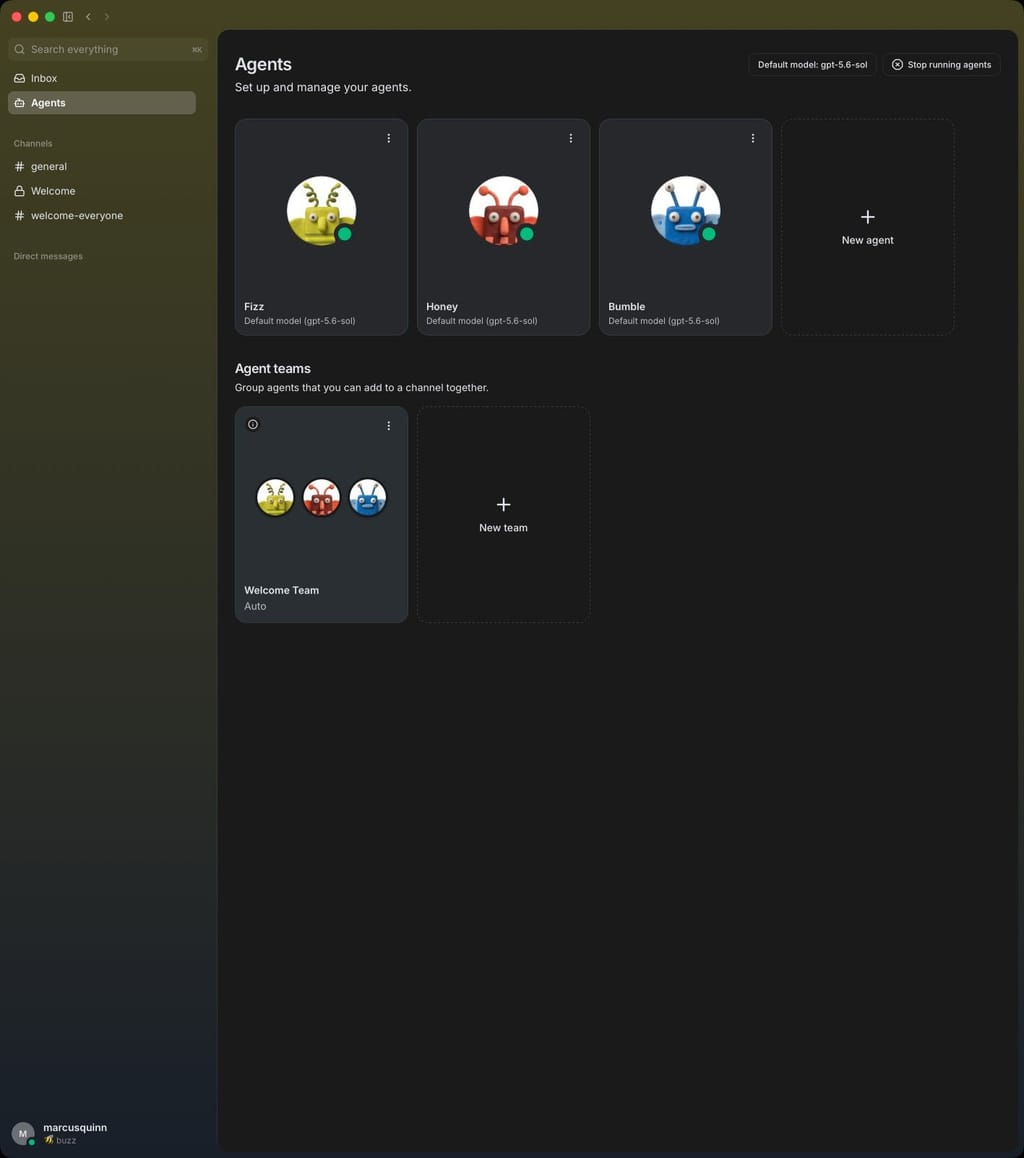Click the marcusquinn username
This screenshot has height=1158, width=1024.
(x=75, y=1128)
